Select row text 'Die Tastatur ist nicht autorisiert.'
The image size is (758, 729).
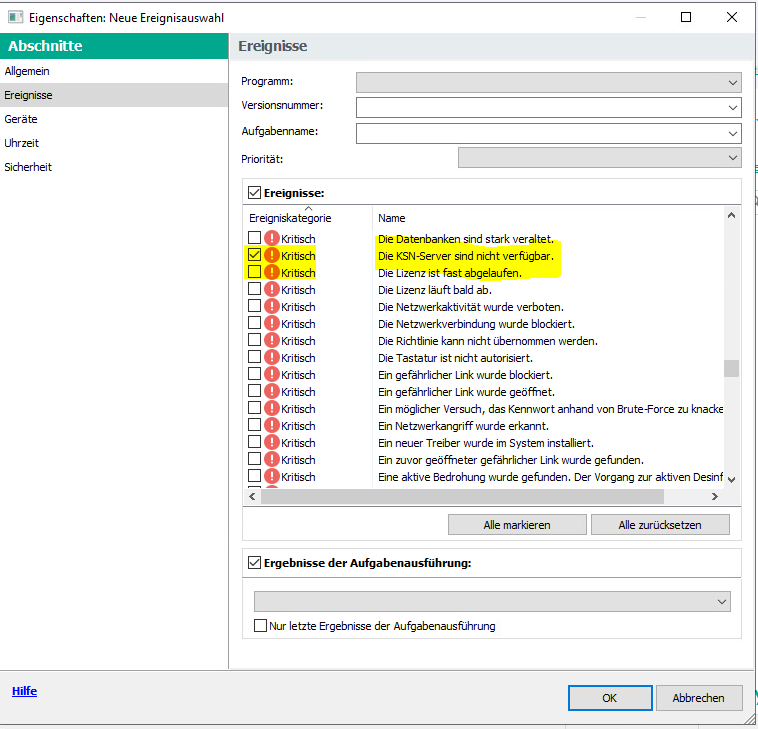(455, 358)
